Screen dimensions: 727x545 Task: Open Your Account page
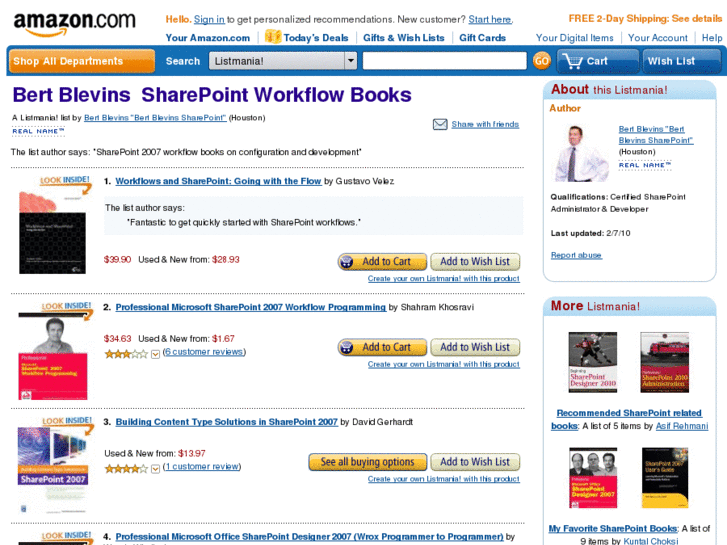pyautogui.click(x=657, y=38)
